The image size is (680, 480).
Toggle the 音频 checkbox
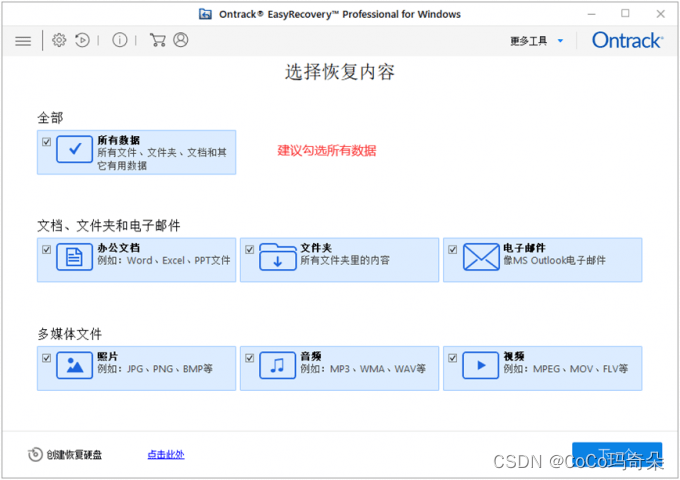coord(250,358)
